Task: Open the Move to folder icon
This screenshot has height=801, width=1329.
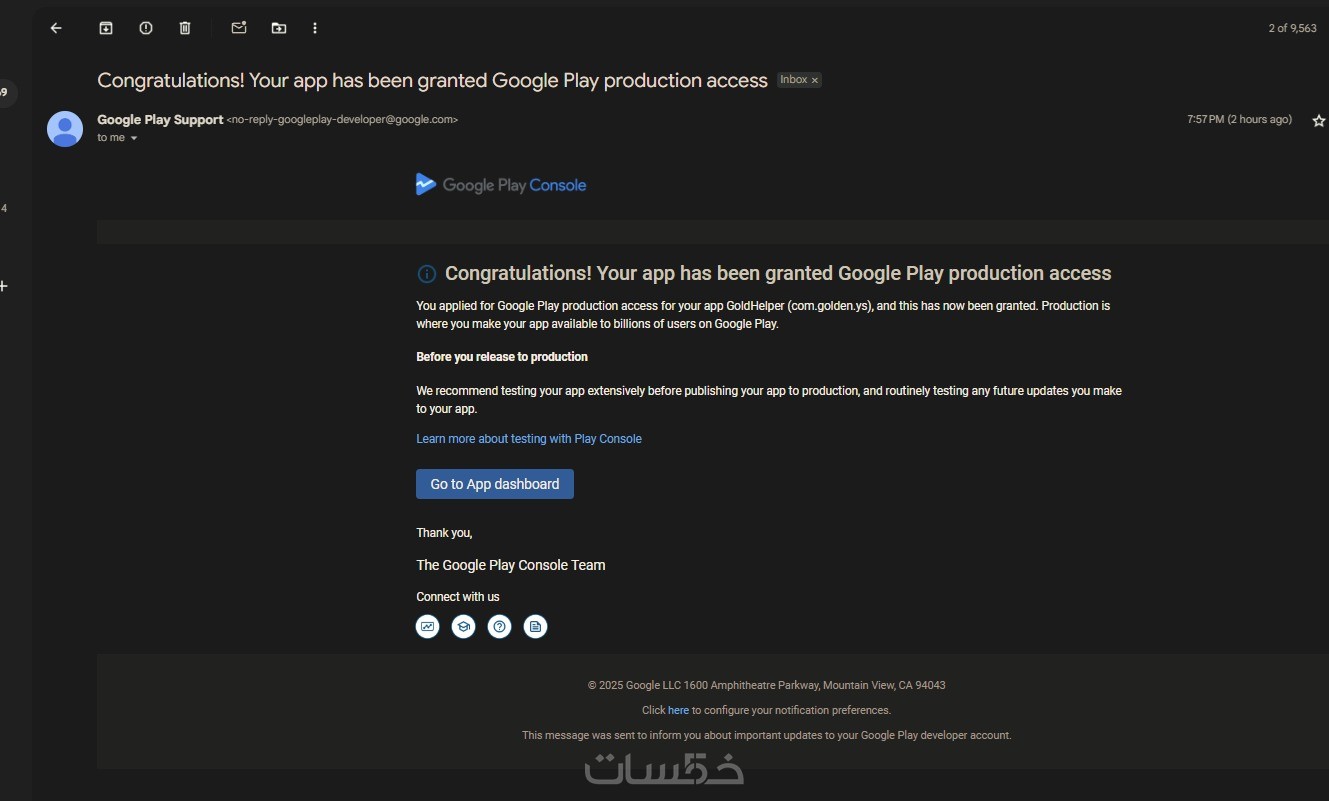Action: point(279,28)
